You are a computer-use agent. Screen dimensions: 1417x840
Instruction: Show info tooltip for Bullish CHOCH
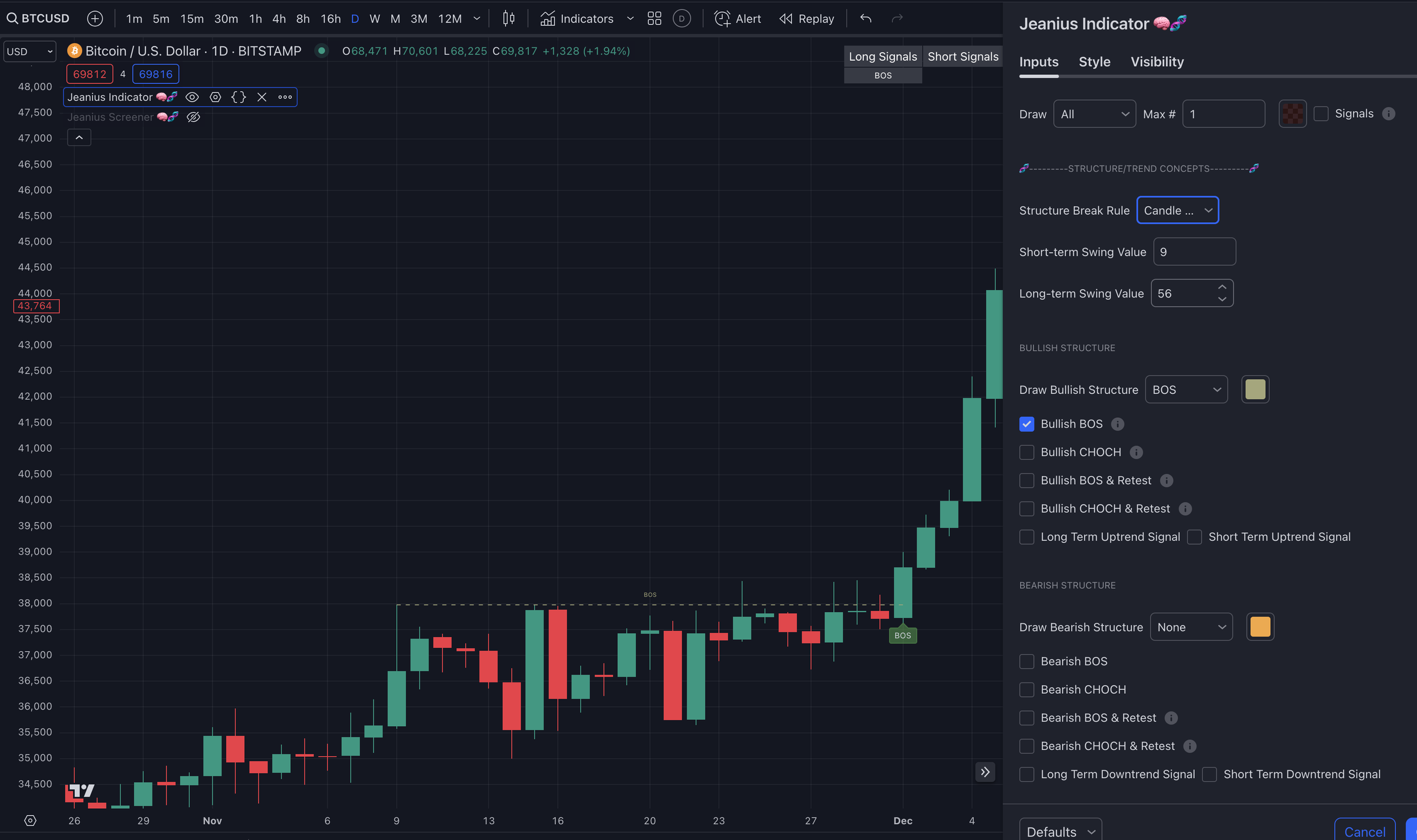(1136, 452)
